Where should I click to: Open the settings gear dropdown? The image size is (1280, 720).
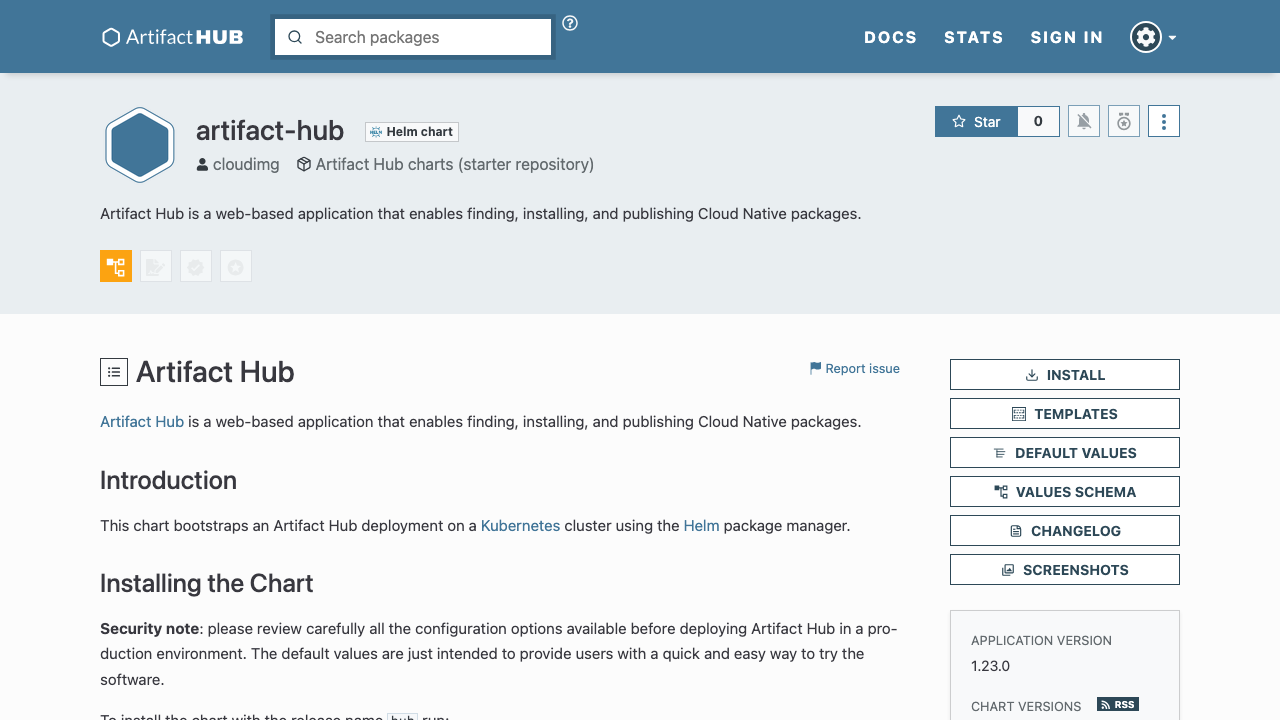[x=1153, y=37]
